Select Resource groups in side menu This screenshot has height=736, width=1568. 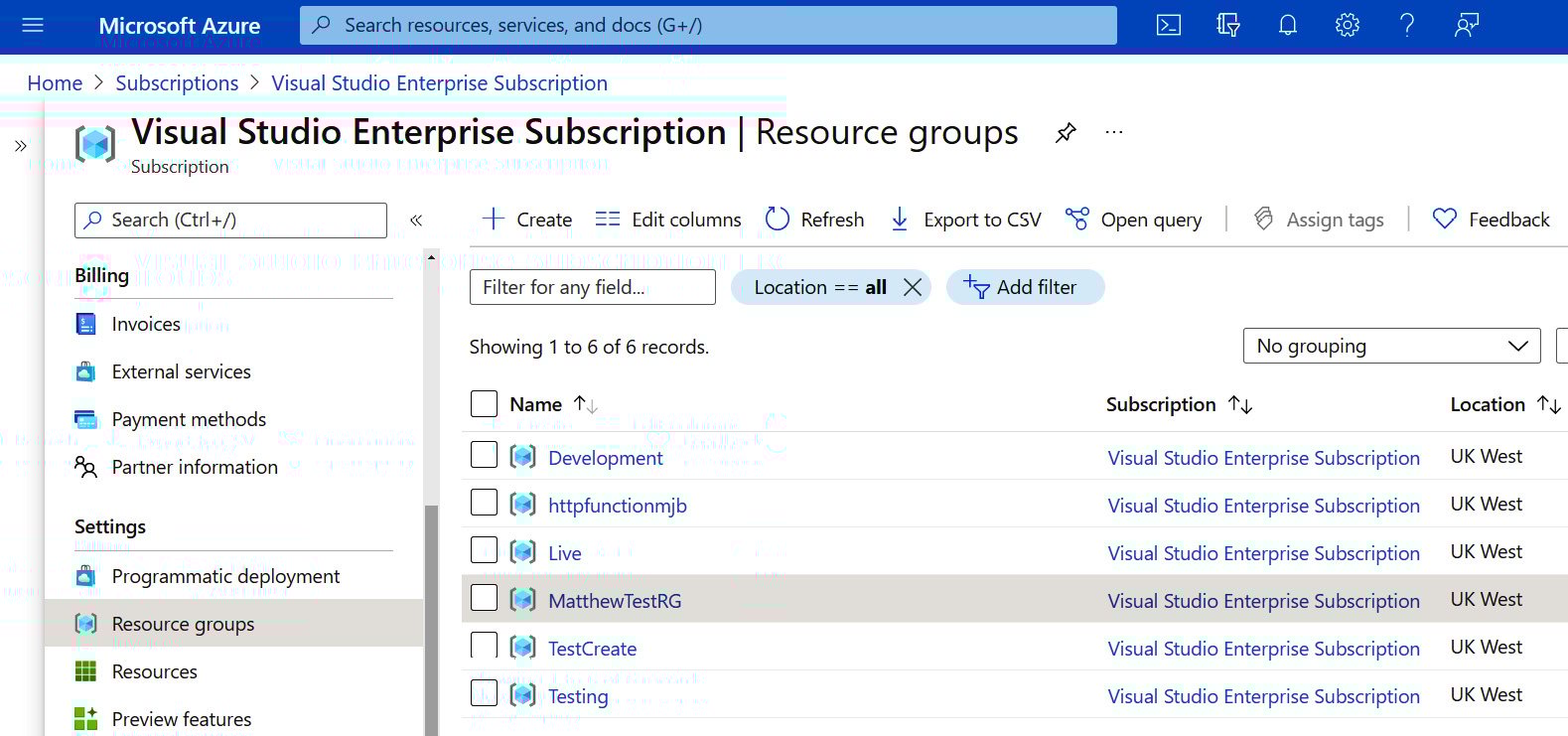point(233,624)
